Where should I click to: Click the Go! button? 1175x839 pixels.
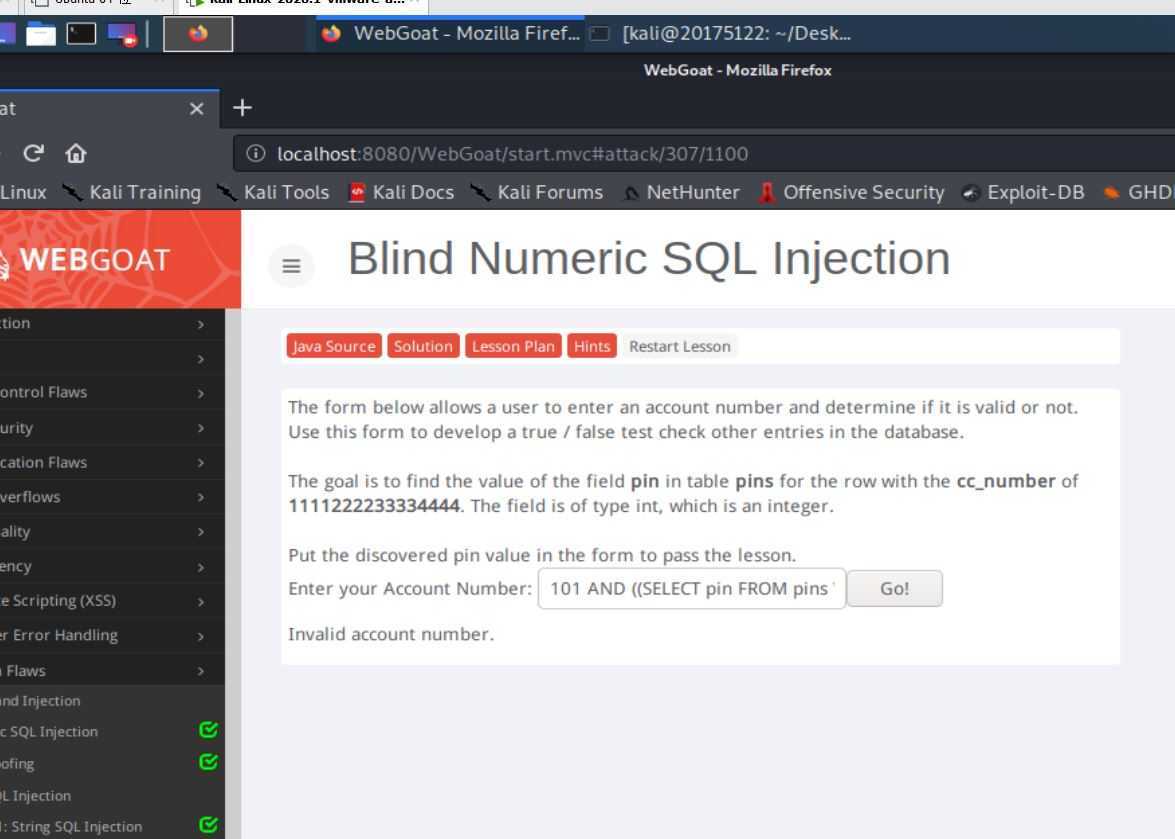[895, 589]
